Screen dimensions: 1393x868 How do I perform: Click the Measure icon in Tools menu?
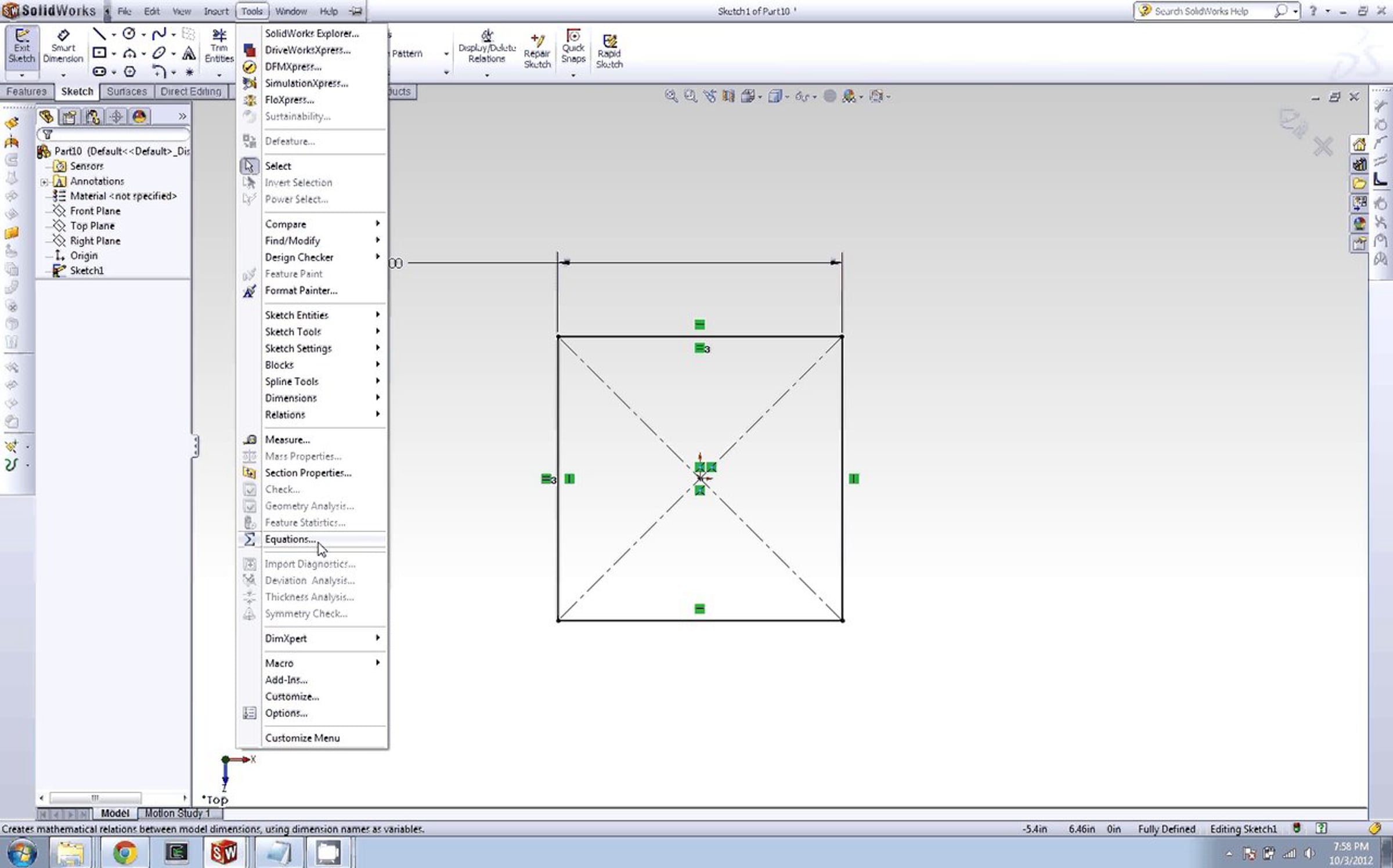click(x=250, y=440)
